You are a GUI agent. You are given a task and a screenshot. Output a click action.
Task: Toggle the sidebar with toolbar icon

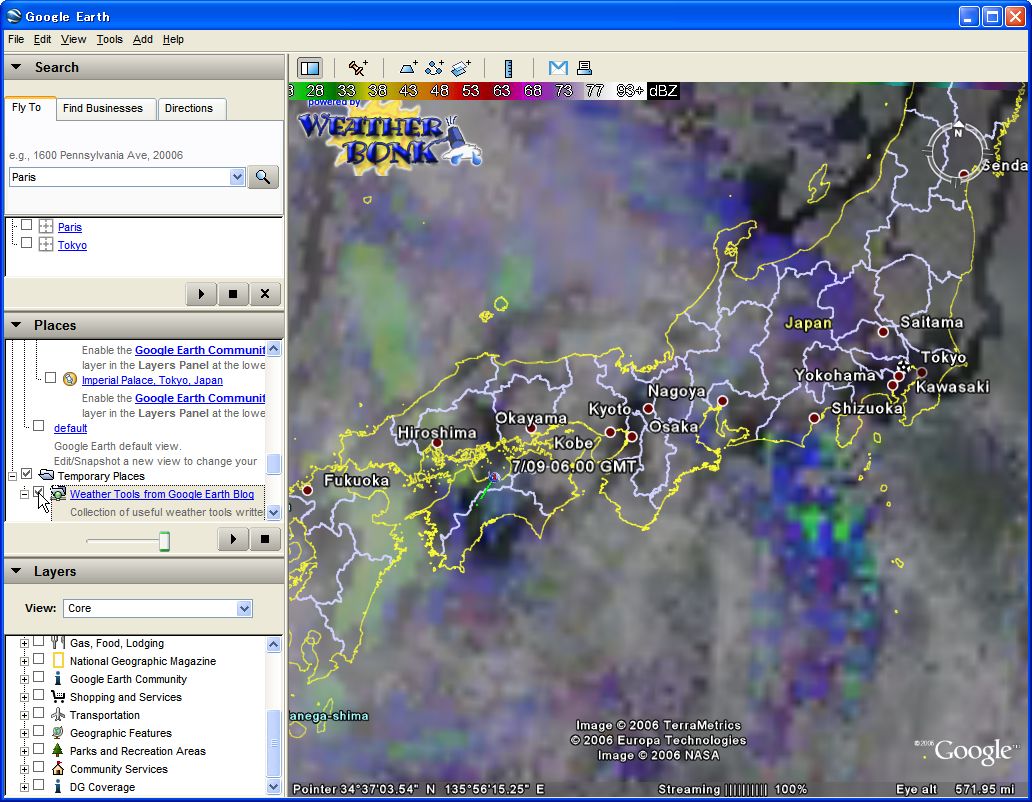point(309,68)
